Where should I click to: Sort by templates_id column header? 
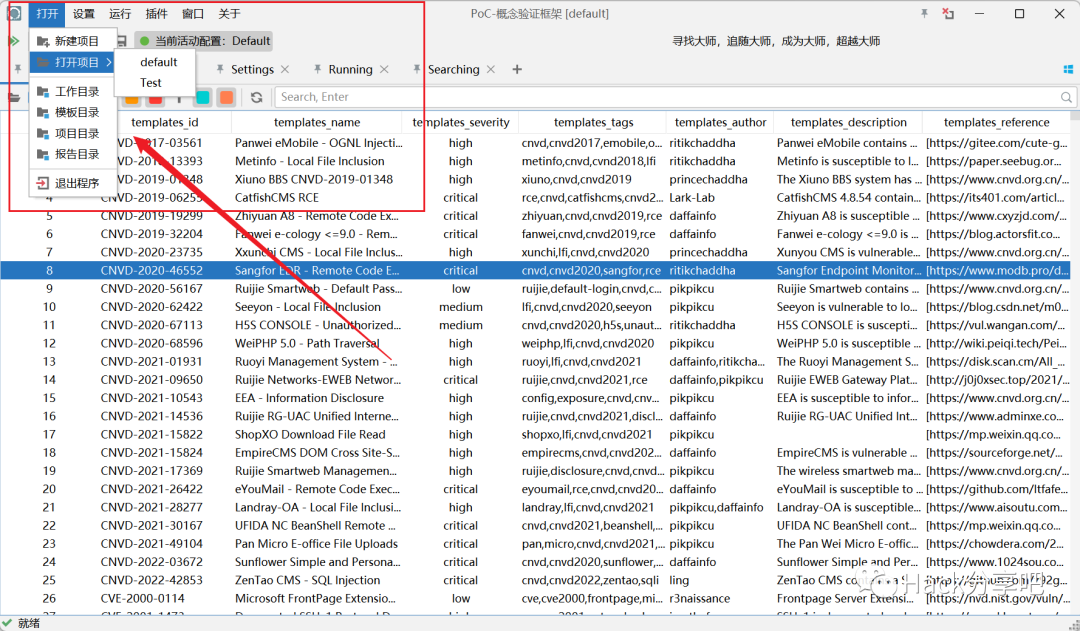pos(165,123)
